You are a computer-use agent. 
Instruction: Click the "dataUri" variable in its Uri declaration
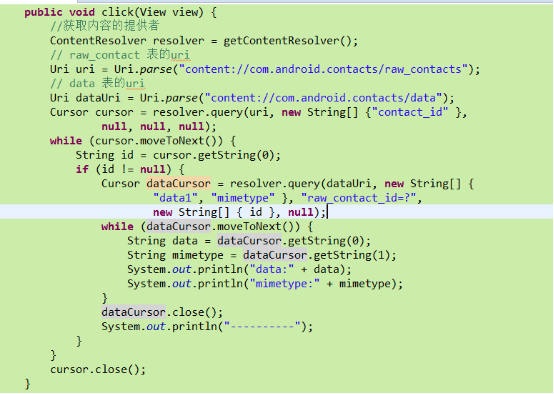coord(98,98)
